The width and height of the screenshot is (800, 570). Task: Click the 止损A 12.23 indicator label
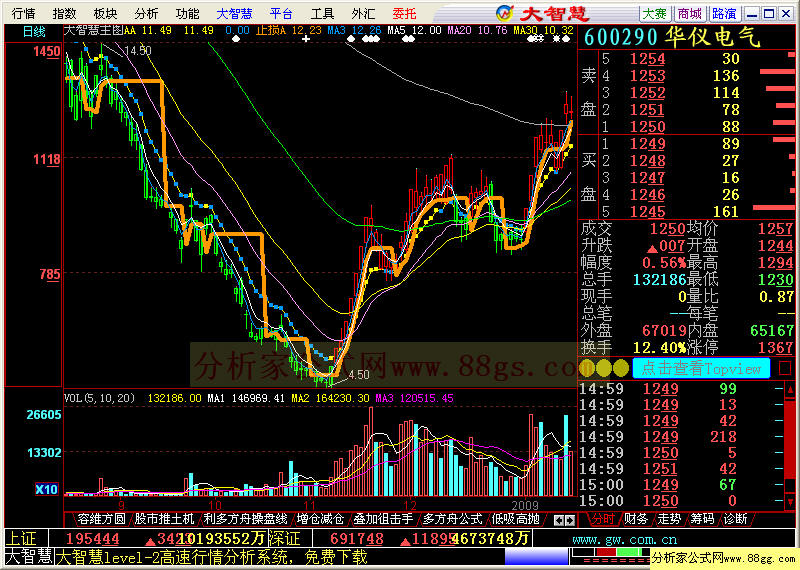click(x=289, y=31)
